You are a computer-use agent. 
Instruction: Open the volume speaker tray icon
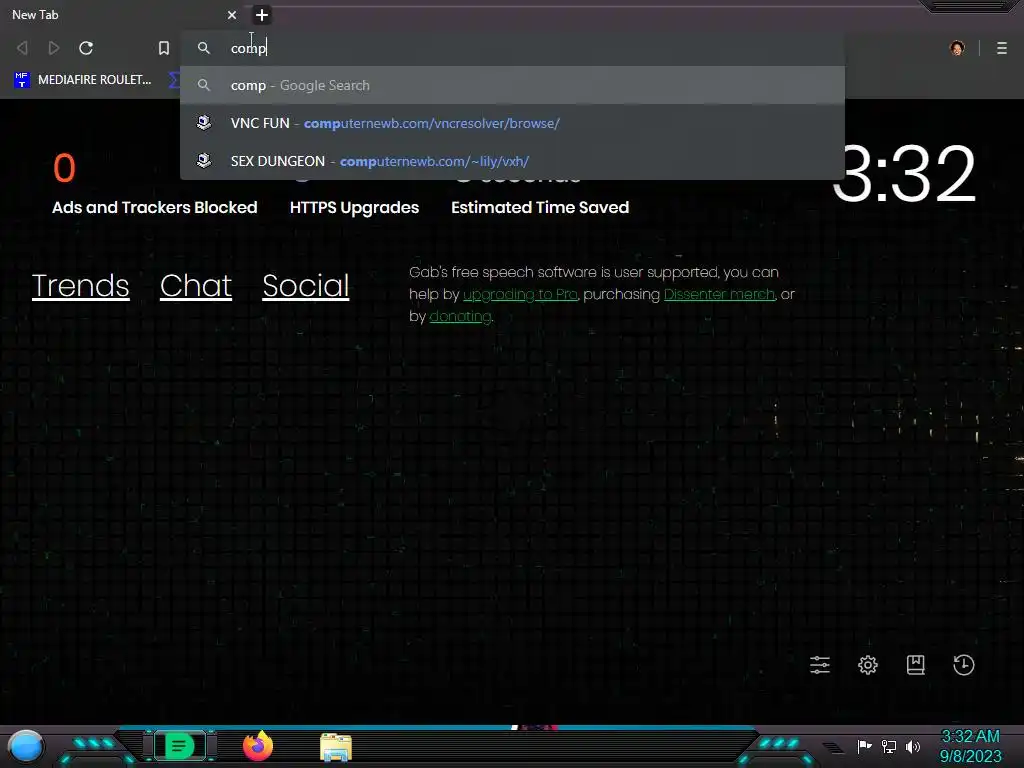tap(913, 746)
